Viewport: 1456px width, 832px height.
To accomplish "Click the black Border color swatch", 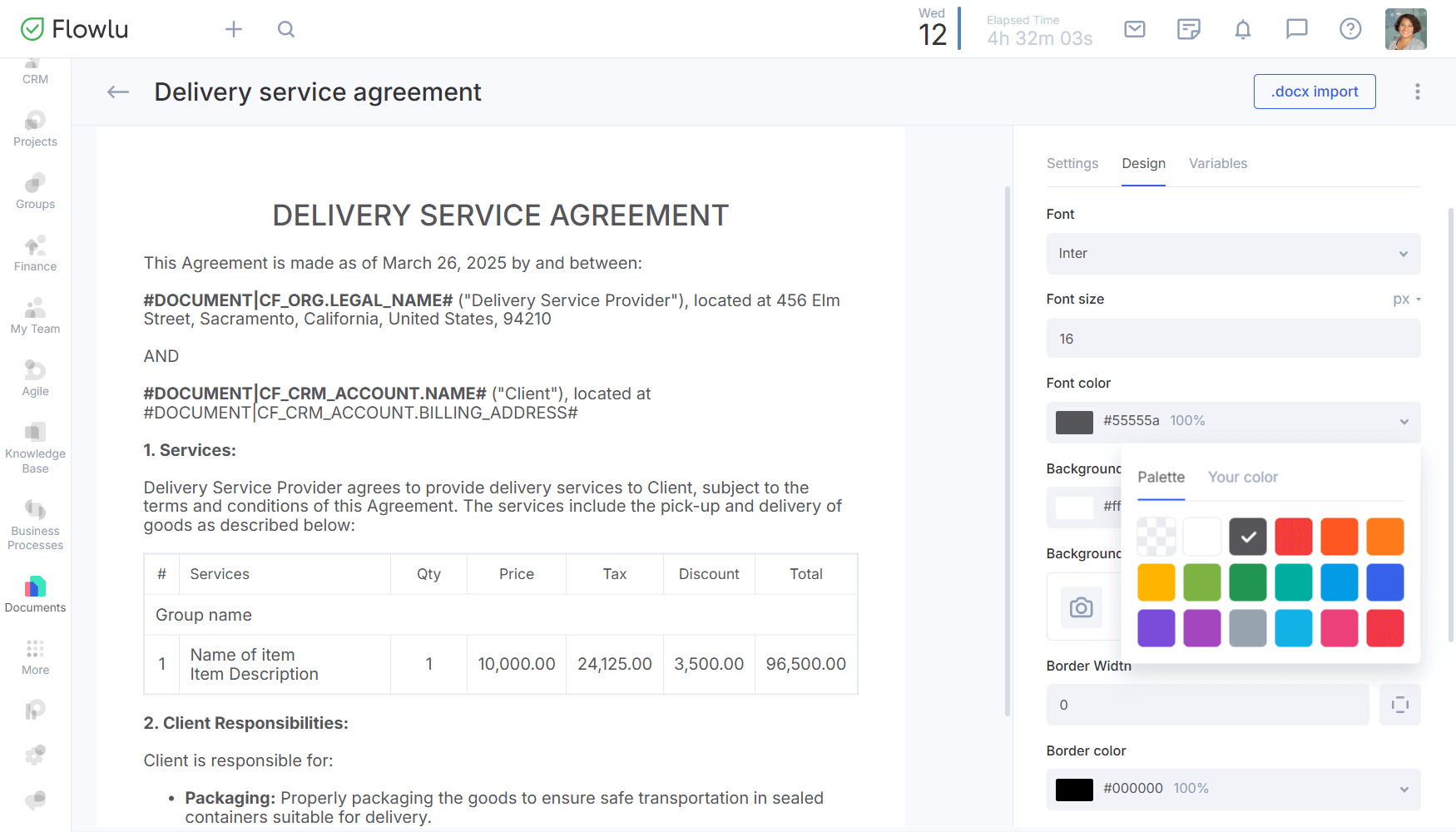I will pyautogui.click(x=1074, y=790).
